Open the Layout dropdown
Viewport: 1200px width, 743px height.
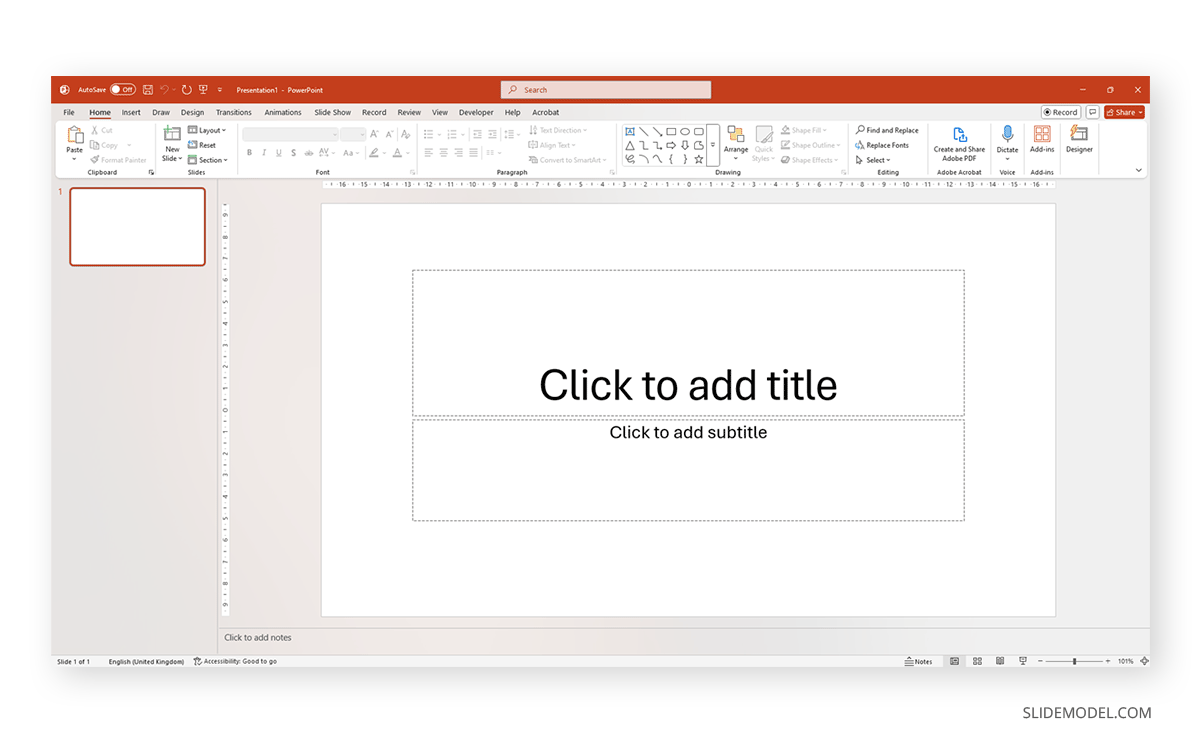[207, 129]
